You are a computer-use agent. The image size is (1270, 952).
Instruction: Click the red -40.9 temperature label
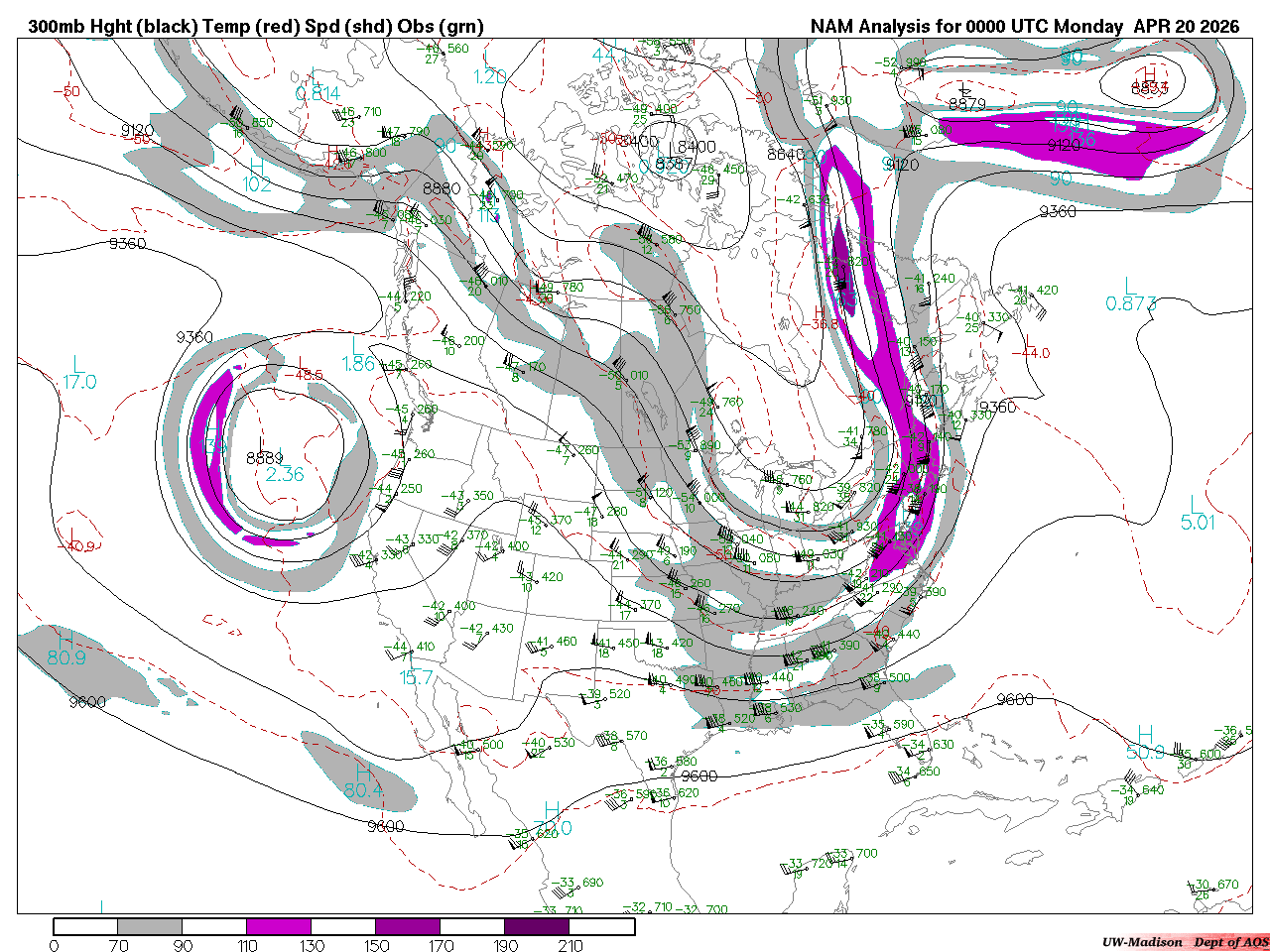pyautogui.click(x=80, y=546)
